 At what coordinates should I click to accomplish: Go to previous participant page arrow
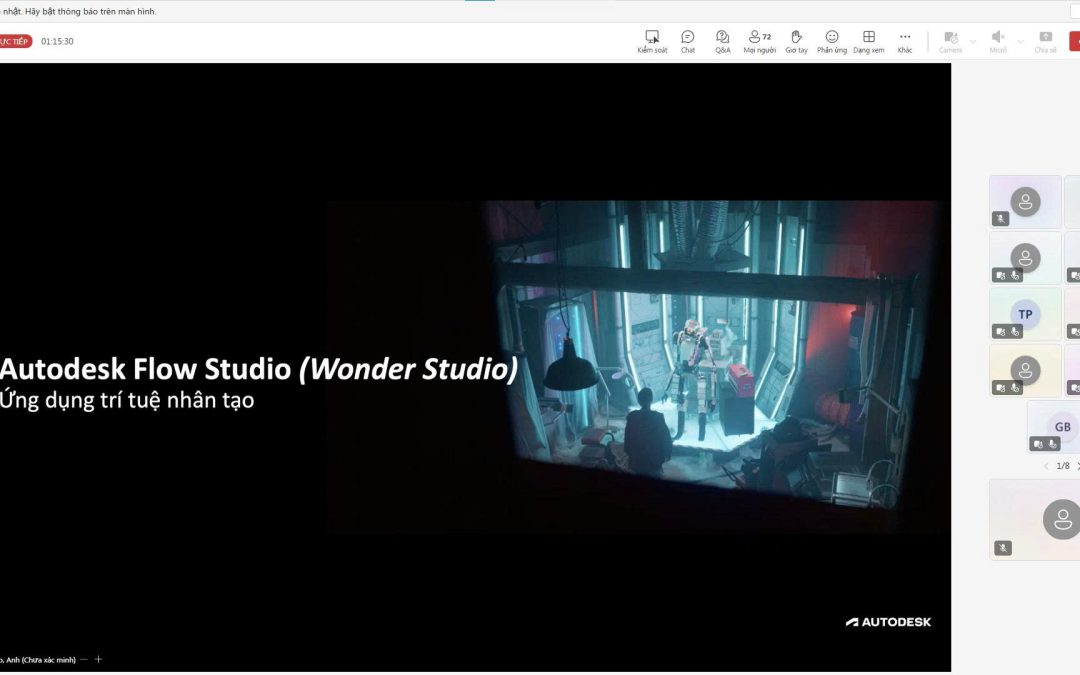(1046, 466)
